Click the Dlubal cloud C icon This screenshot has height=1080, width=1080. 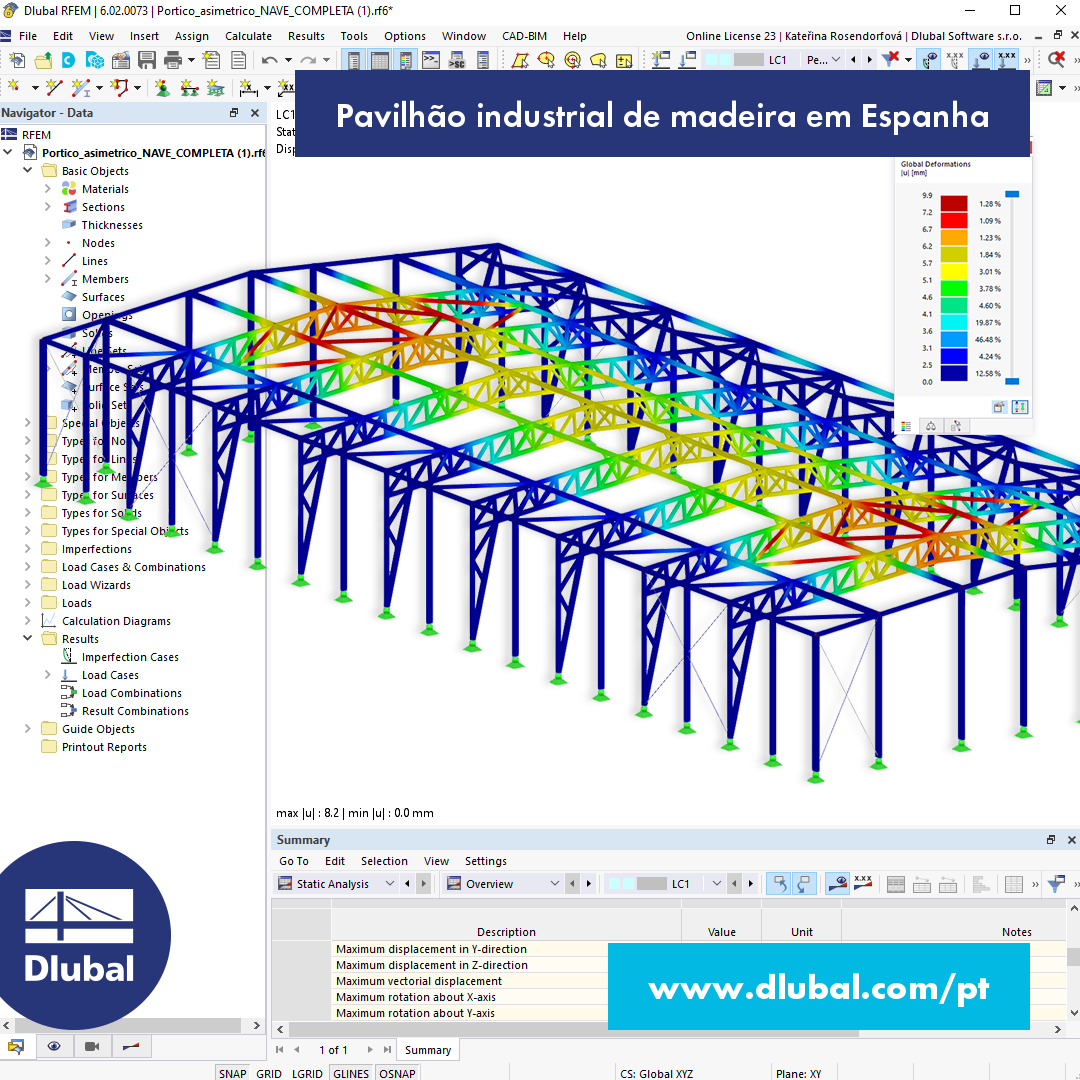coord(68,61)
